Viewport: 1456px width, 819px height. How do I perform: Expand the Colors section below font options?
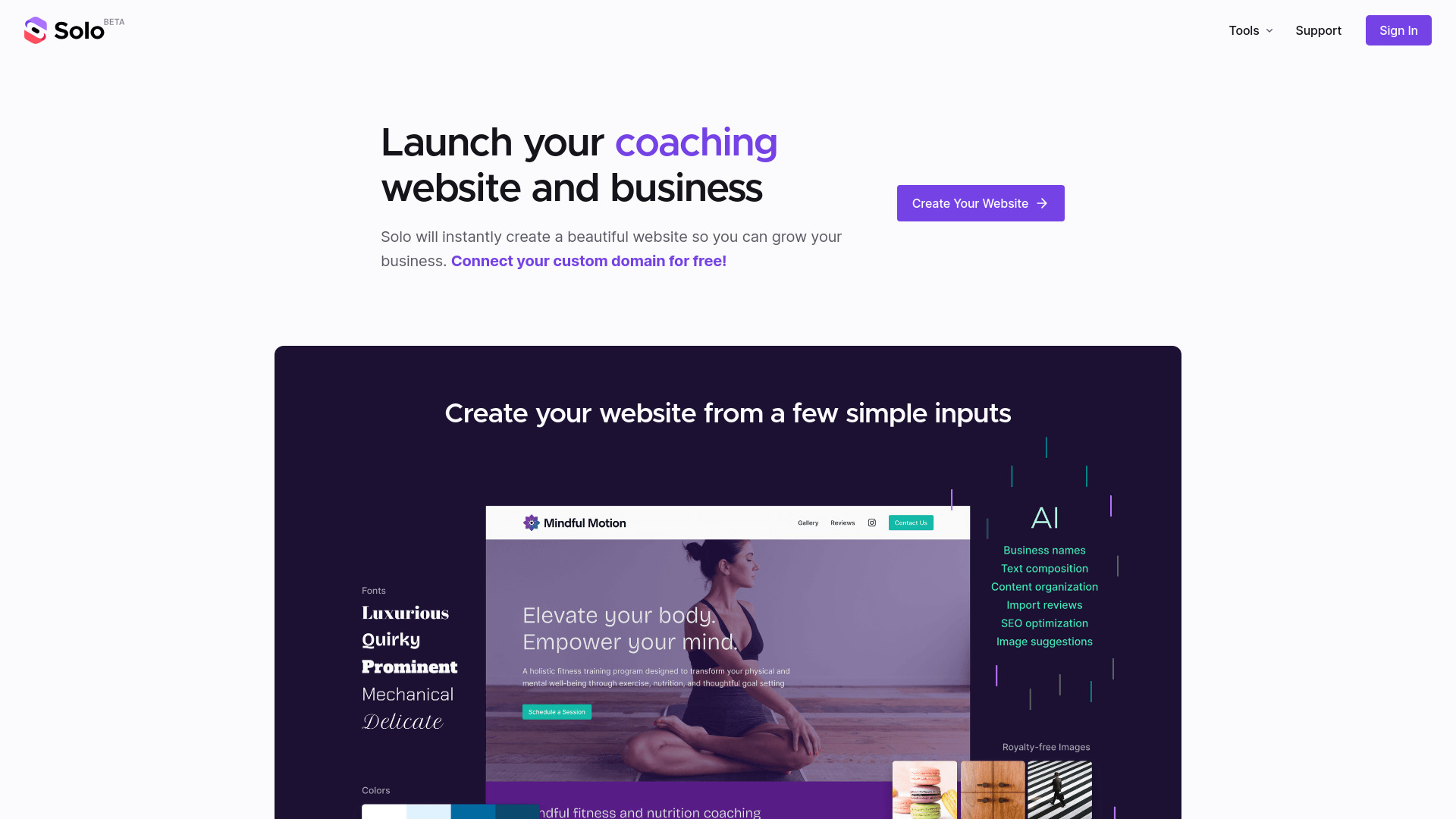(375, 790)
